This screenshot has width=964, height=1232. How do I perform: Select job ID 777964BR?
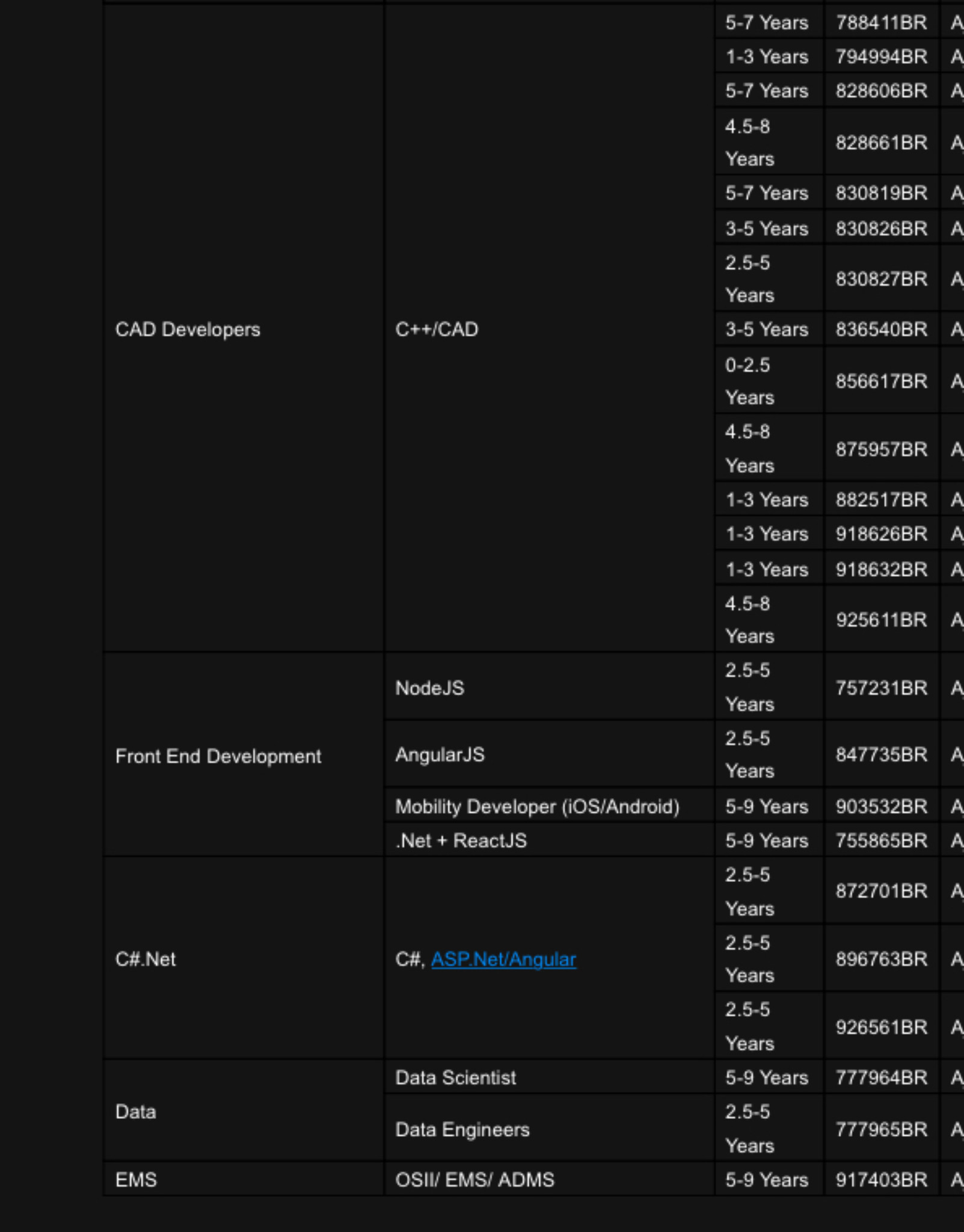[x=881, y=1077]
